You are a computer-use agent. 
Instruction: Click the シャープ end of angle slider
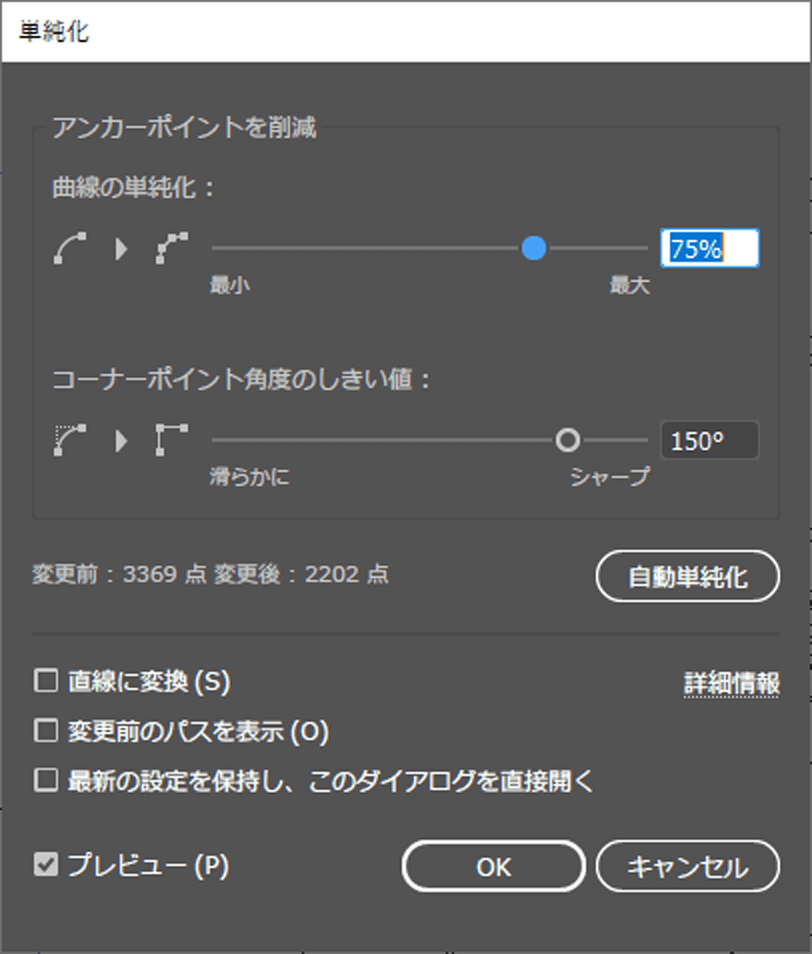coord(610,477)
